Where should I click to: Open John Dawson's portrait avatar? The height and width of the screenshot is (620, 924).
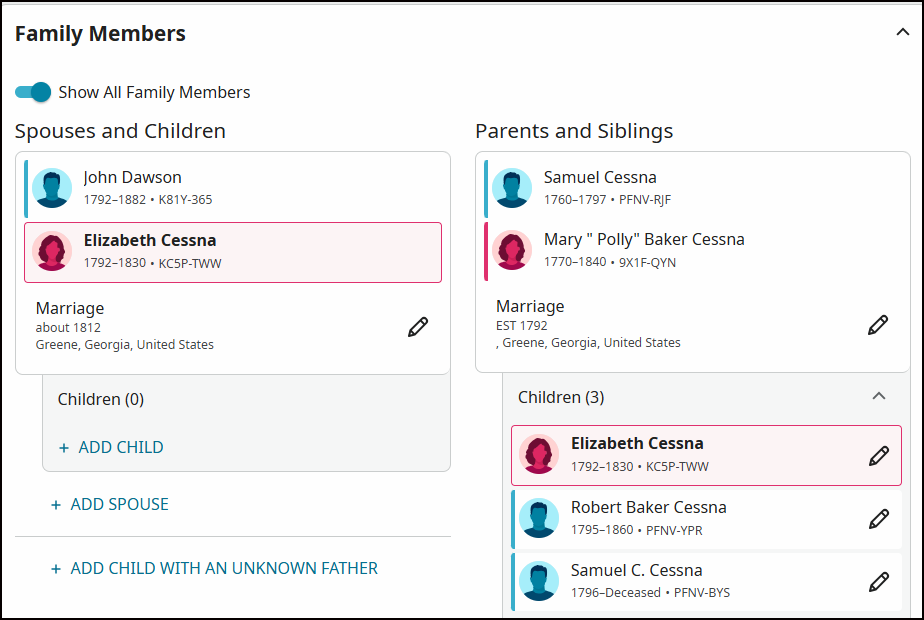(x=52, y=188)
